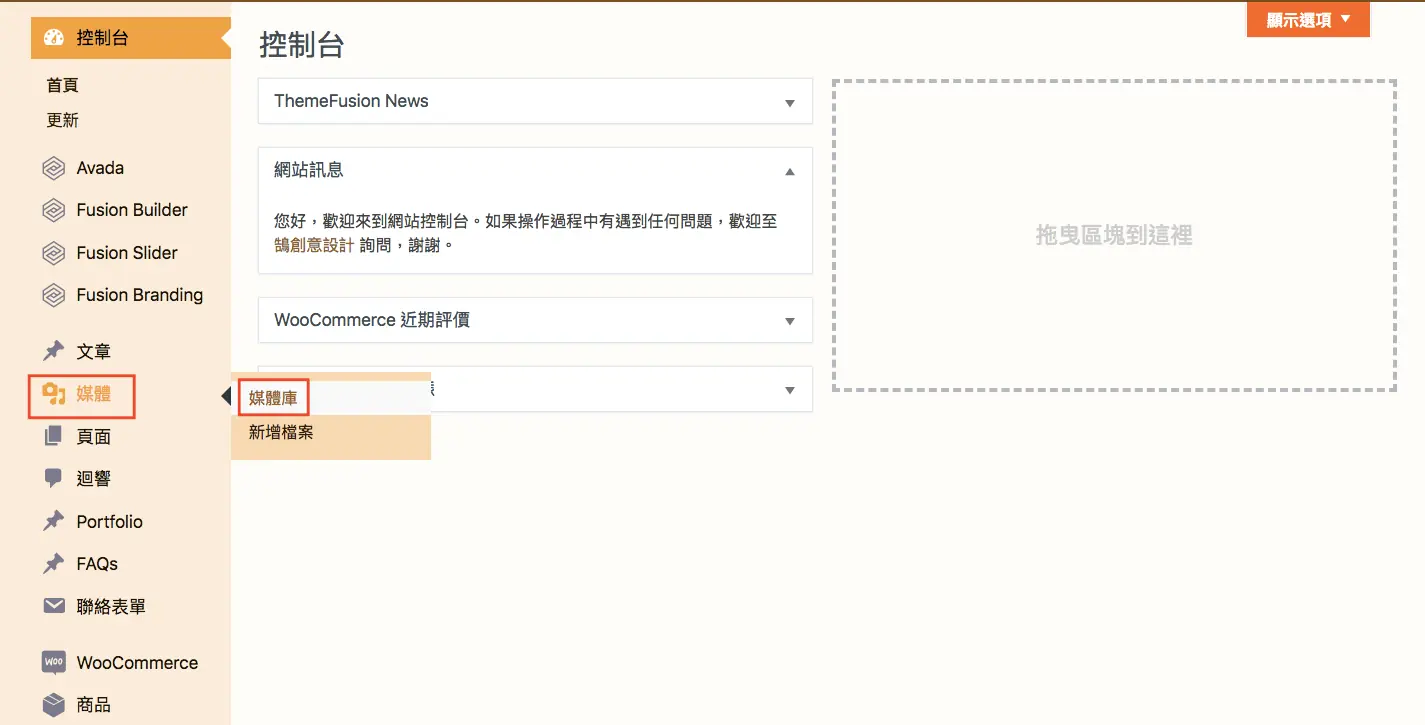Expand the ThemeFusion News panel arrow
1425x725 pixels.
(x=790, y=102)
